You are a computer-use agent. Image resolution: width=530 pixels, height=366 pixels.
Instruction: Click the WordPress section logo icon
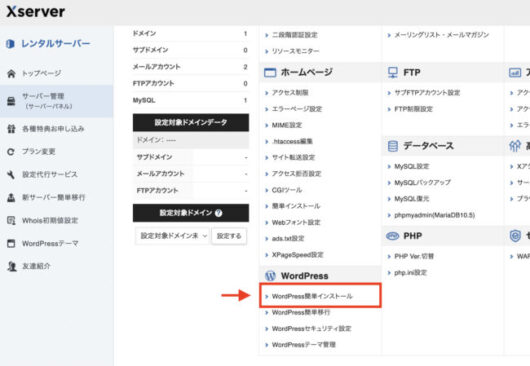coord(270,276)
